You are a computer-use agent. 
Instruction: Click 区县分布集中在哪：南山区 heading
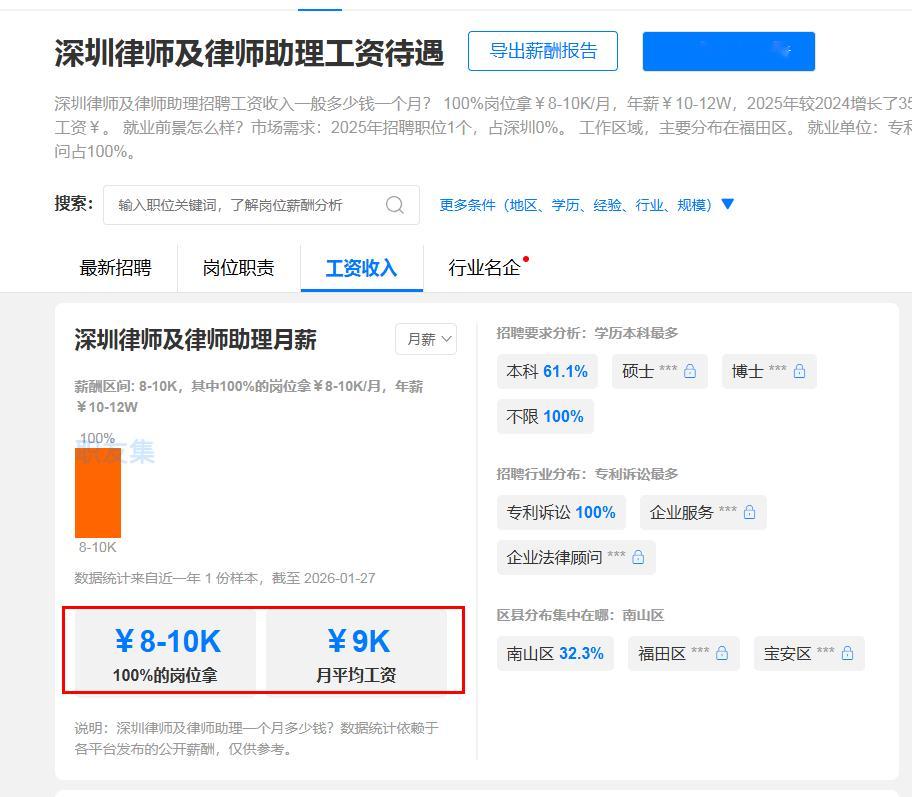point(580,615)
